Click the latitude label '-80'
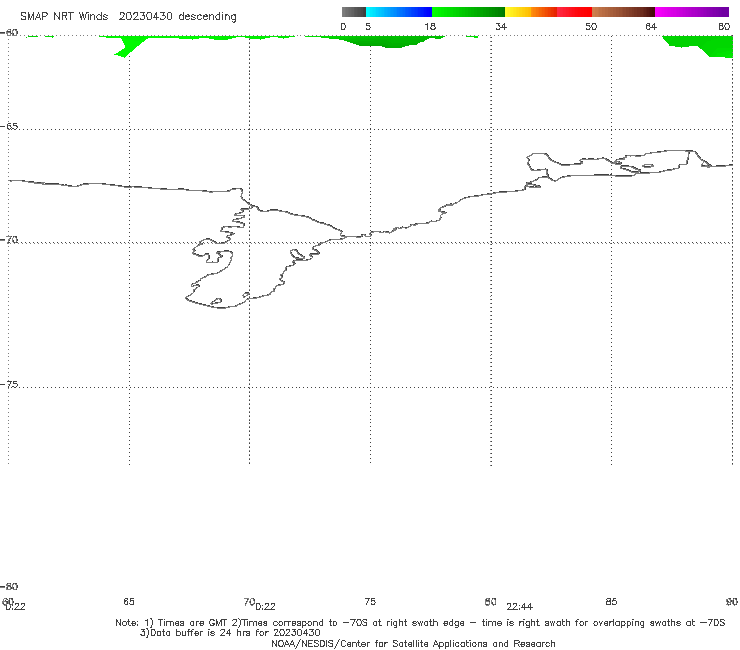Screen dimensions: 740x650 [x=9, y=586]
